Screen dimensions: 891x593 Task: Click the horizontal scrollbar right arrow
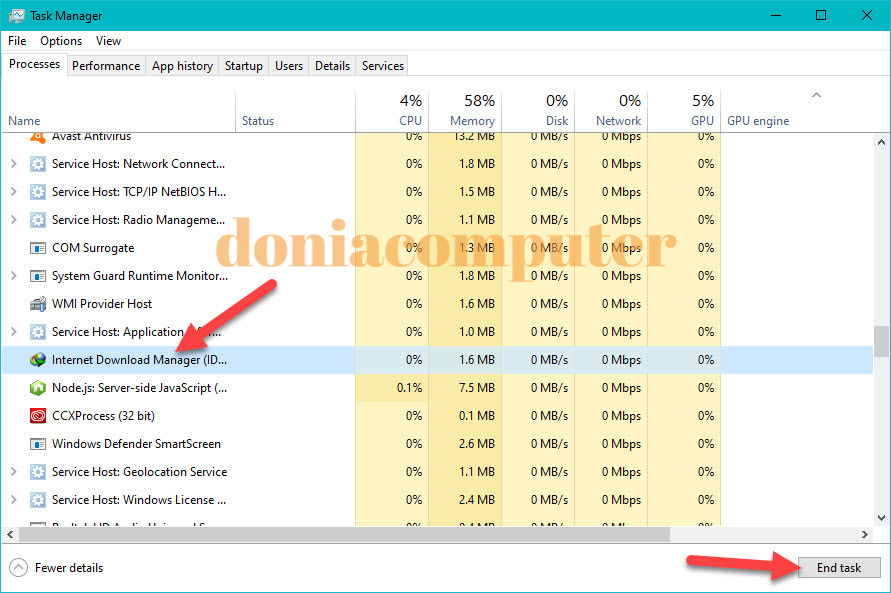[x=865, y=534]
